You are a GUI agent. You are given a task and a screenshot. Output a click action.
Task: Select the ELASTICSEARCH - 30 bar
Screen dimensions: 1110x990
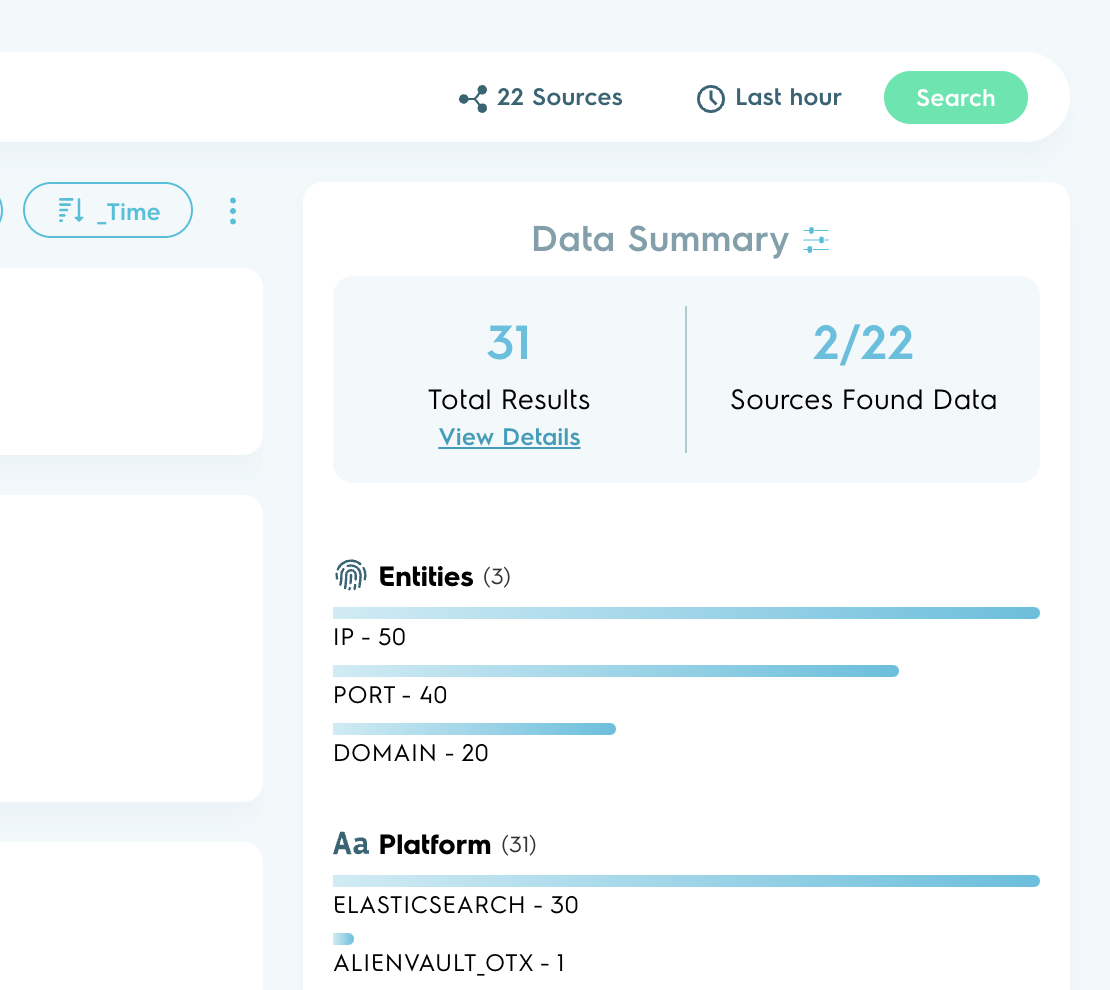686,881
